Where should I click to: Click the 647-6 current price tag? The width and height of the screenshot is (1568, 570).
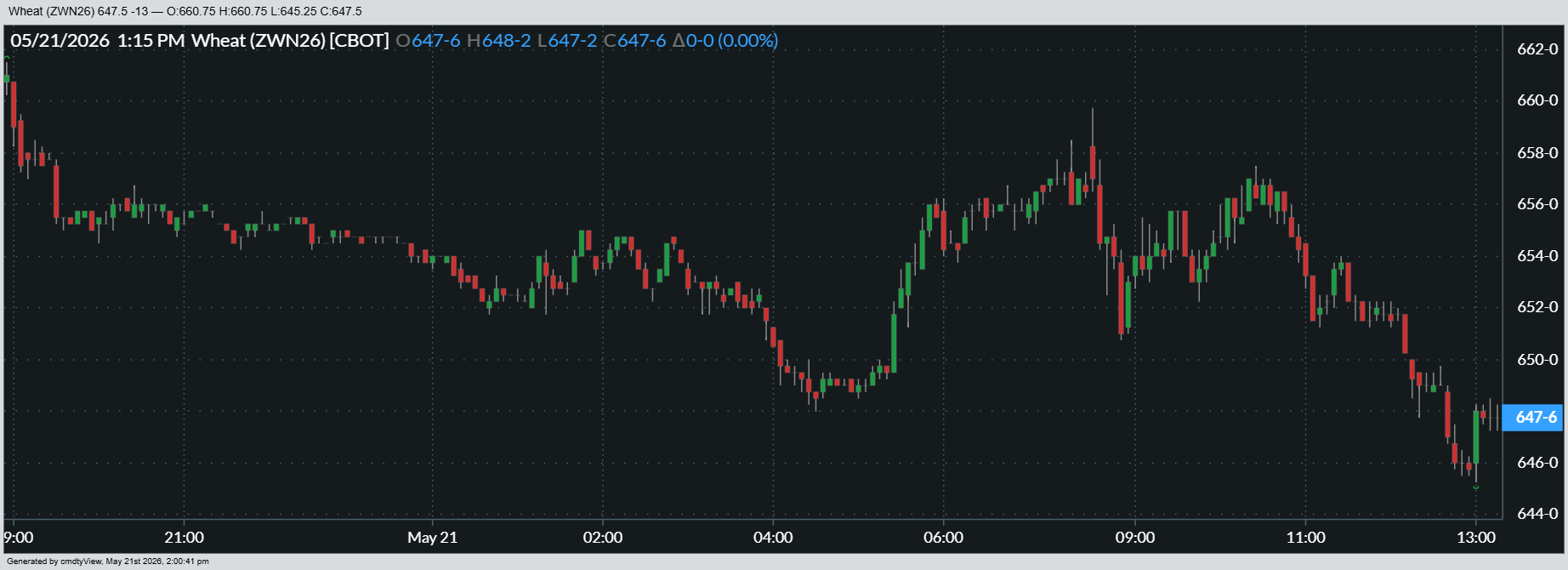click(x=1532, y=417)
